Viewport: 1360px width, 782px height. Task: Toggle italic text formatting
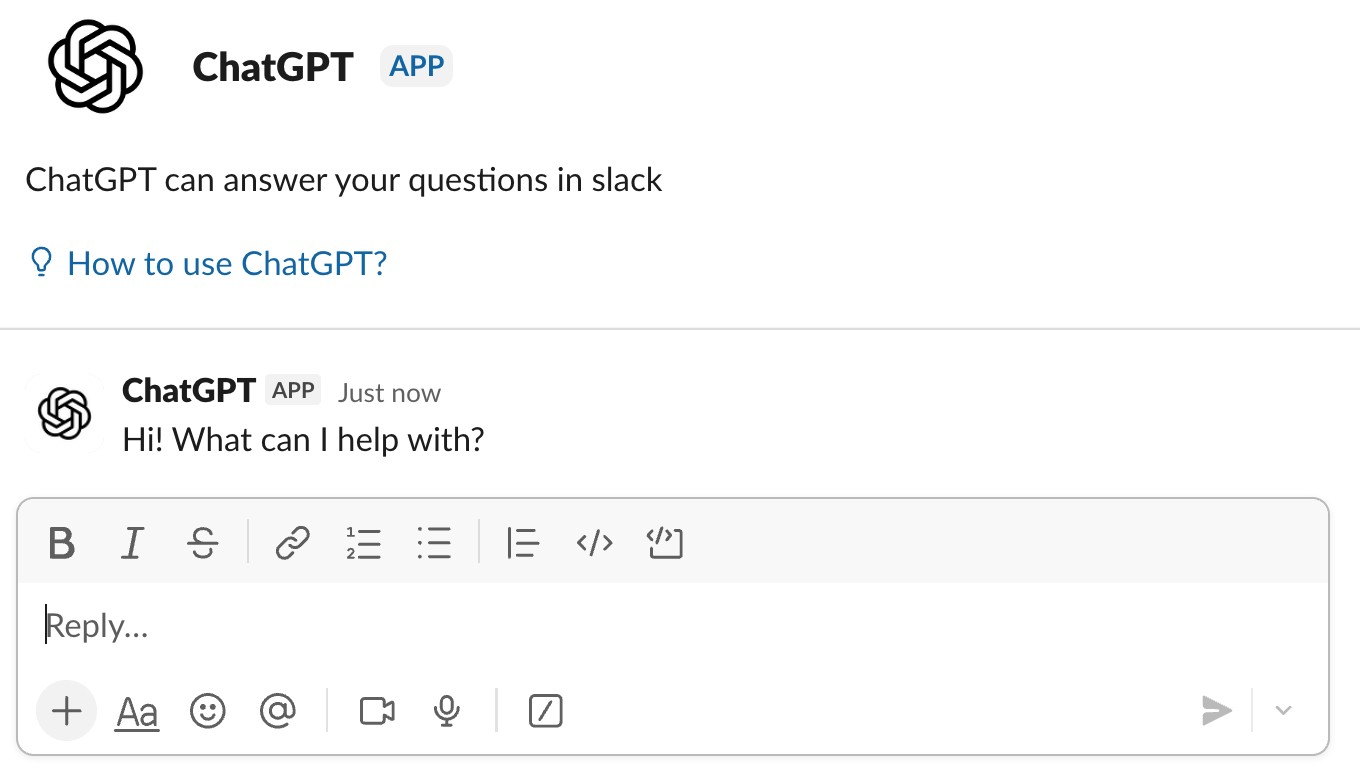pos(132,543)
